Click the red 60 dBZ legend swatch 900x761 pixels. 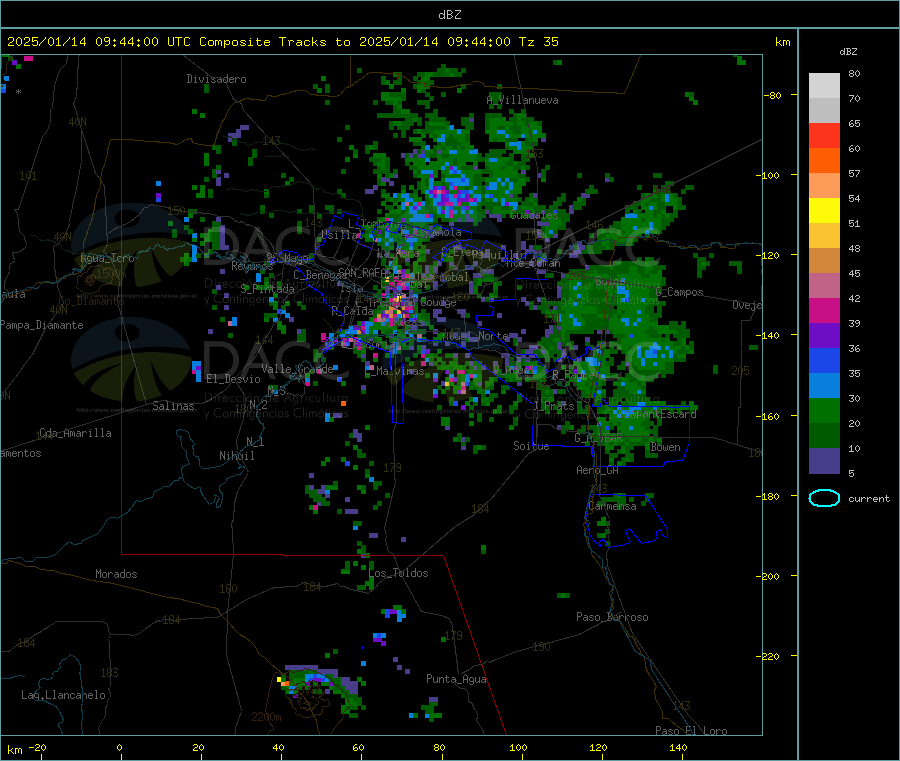(x=824, y=135)
